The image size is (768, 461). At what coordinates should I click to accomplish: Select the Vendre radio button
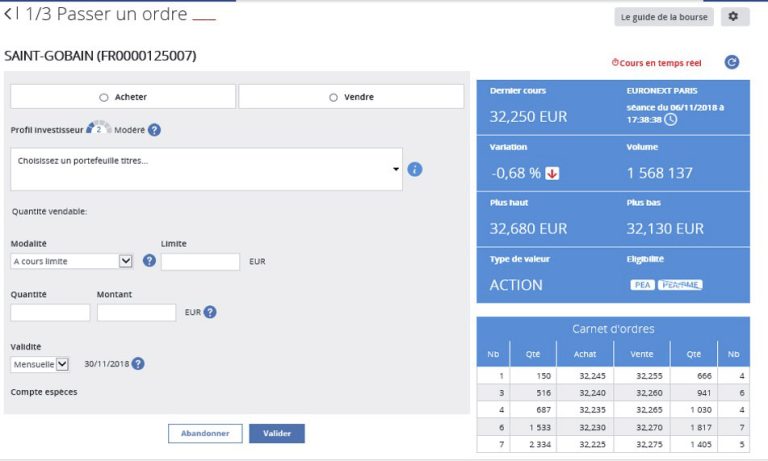click(x=333, y=97)
